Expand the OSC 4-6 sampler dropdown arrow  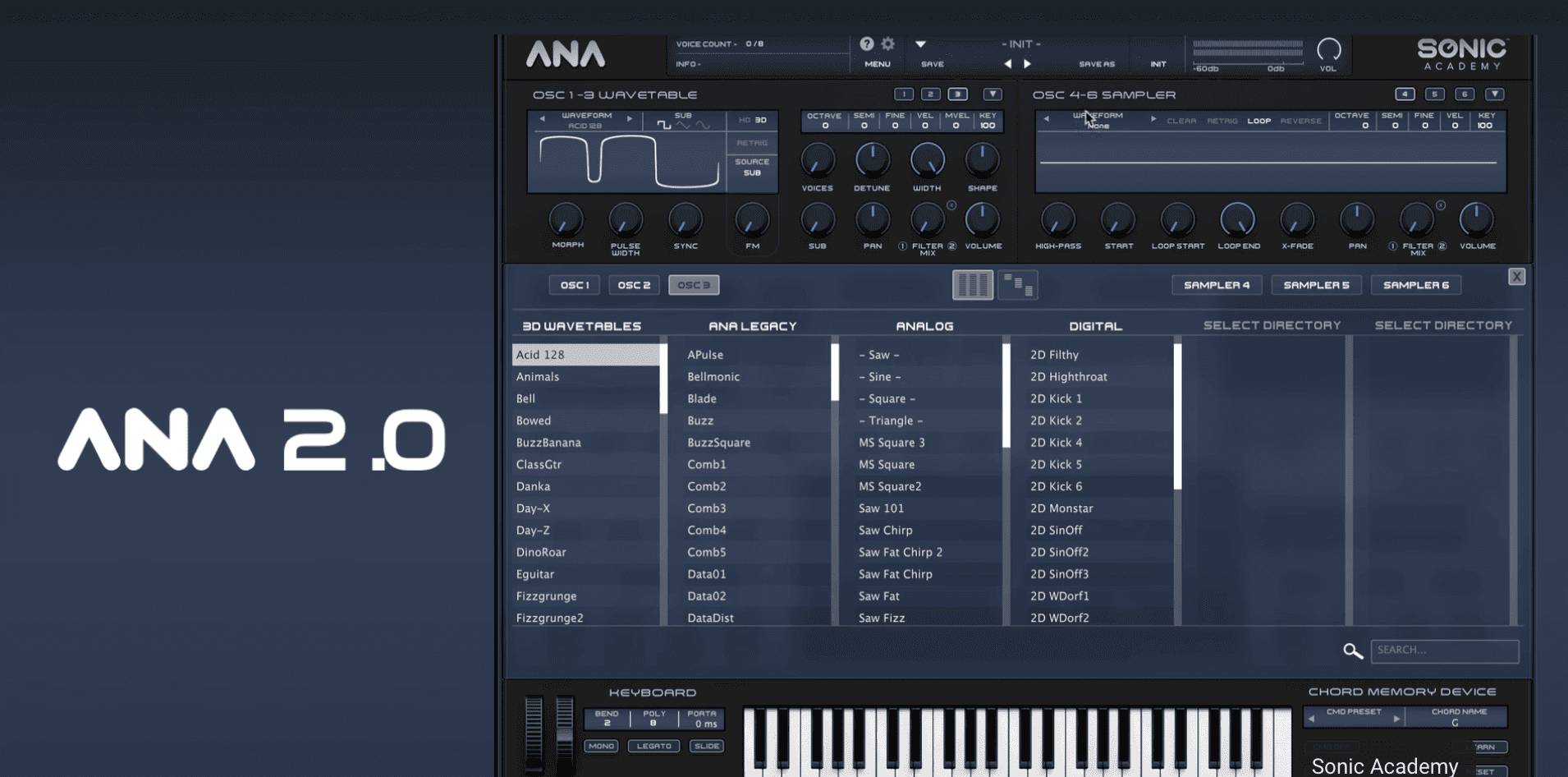point(1494,94)
